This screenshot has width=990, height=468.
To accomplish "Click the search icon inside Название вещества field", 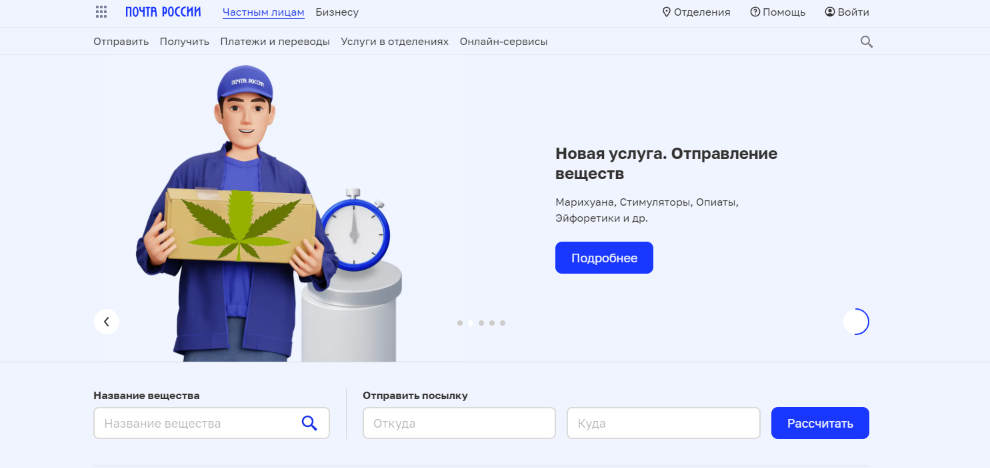I will [x=309, y=423].
